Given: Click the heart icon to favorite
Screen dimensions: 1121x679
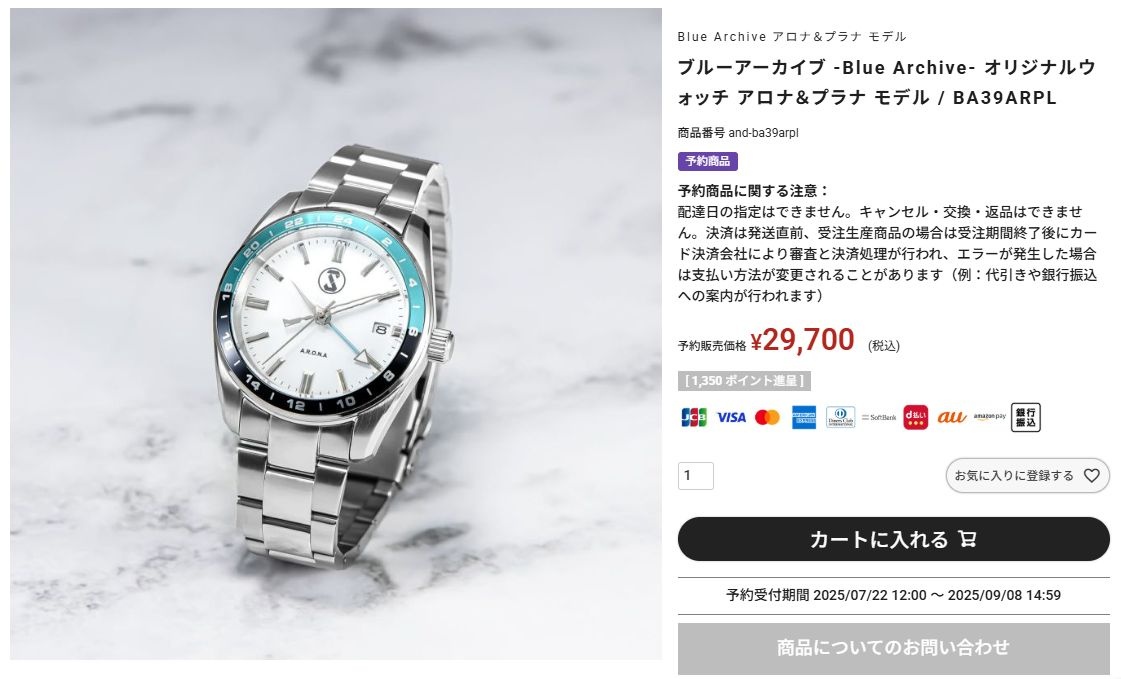Looking at the screenshot, I should click(x=1091, y=475).
